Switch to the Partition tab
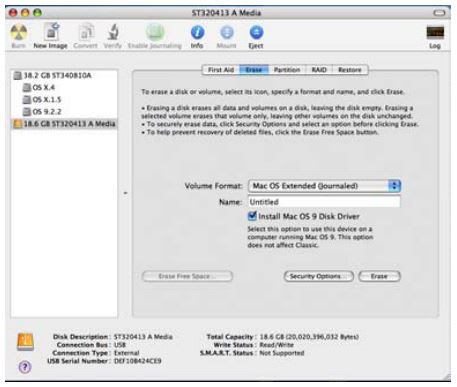 pyautogui.click(x=287, y=70)
